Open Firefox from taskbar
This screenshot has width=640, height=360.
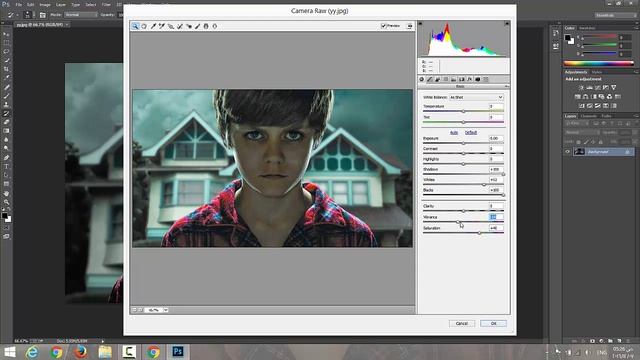(80, 352)
